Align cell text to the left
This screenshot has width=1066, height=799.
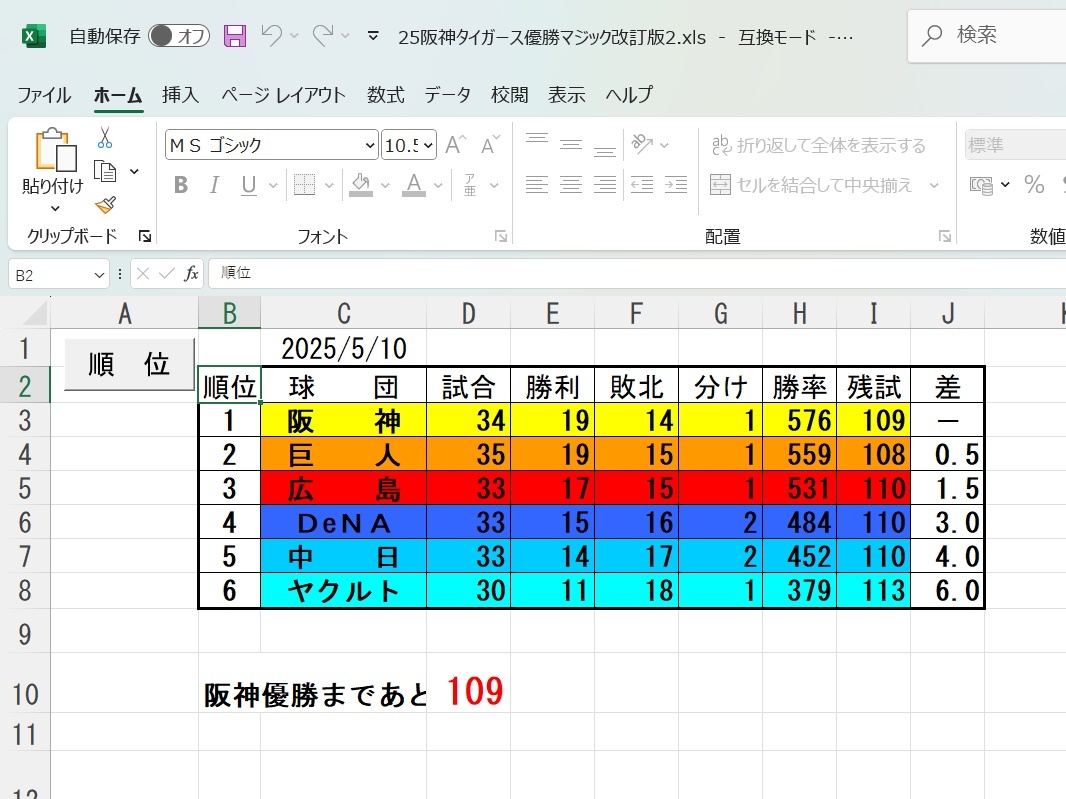(x=536, y=184)
